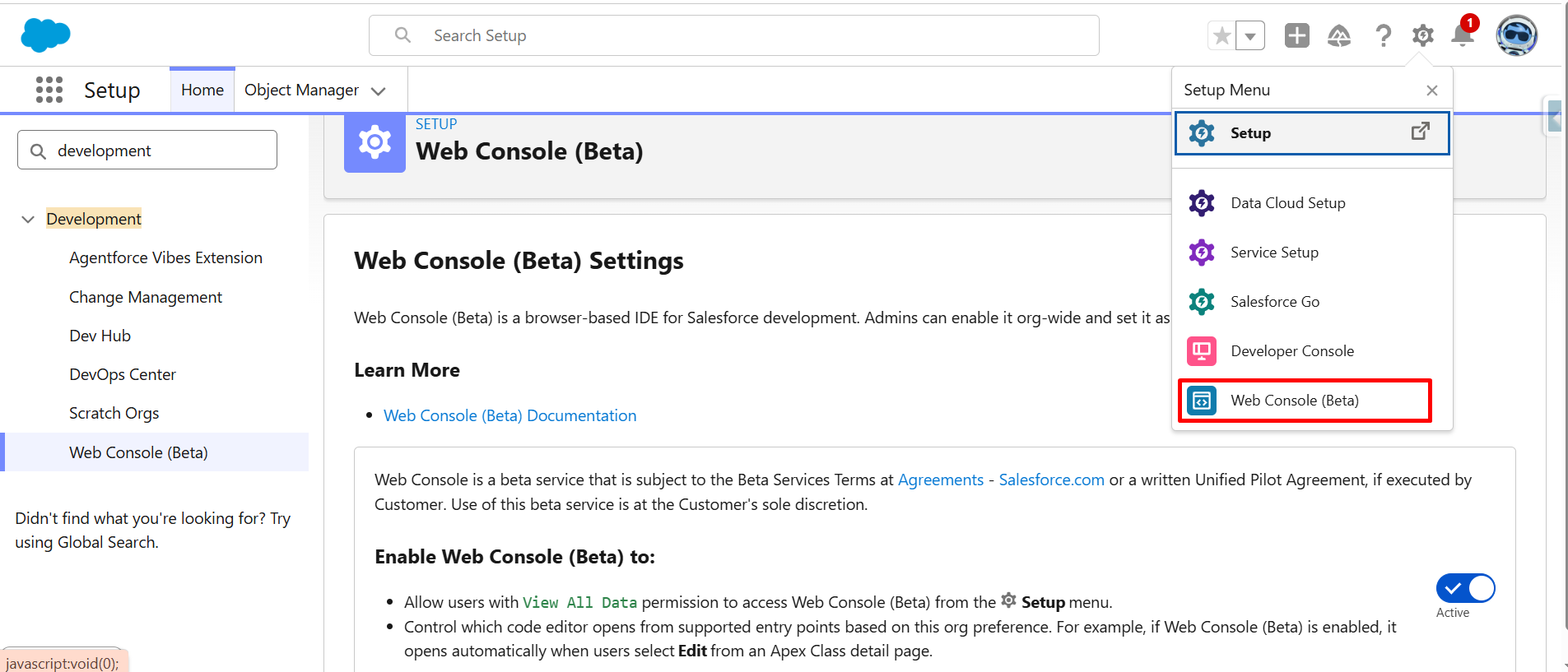Open the Web Console (Beta) Documentation link
This screenshot has height=672, width=1568.
509,415
